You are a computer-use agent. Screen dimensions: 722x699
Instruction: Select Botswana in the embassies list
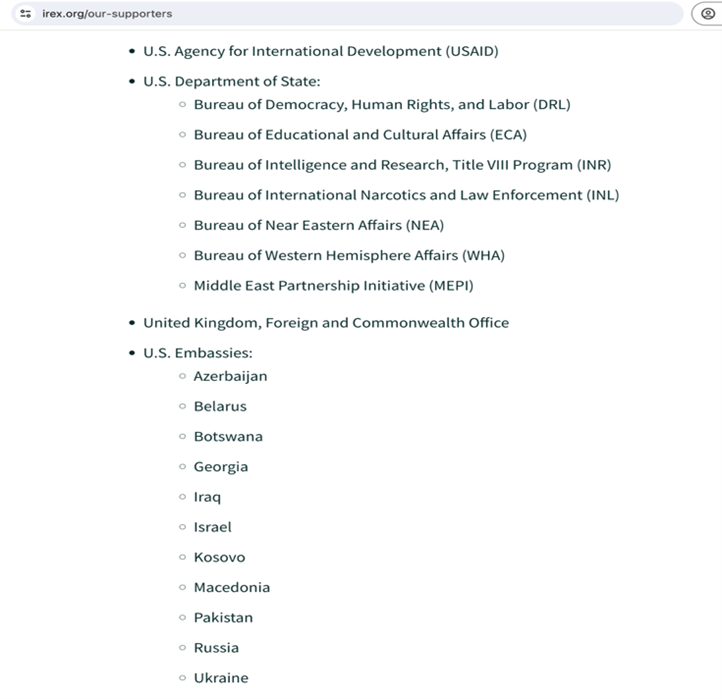click(x=228, y=437)
